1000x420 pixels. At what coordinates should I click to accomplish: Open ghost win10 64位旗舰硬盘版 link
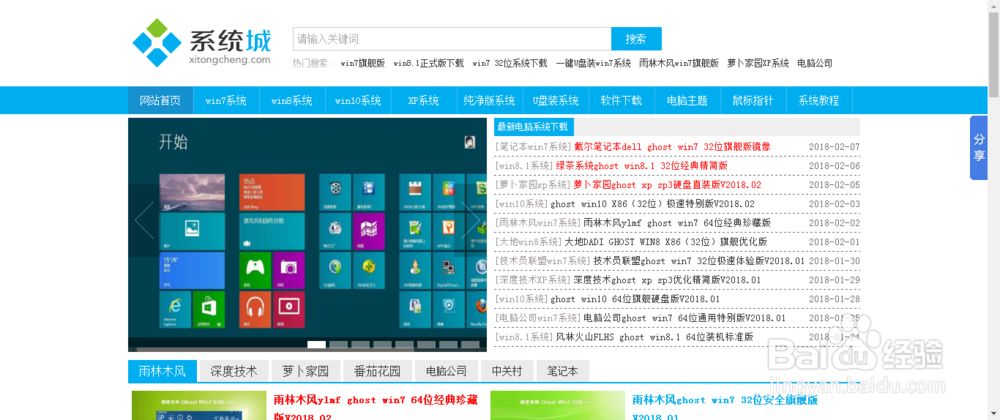635,299
